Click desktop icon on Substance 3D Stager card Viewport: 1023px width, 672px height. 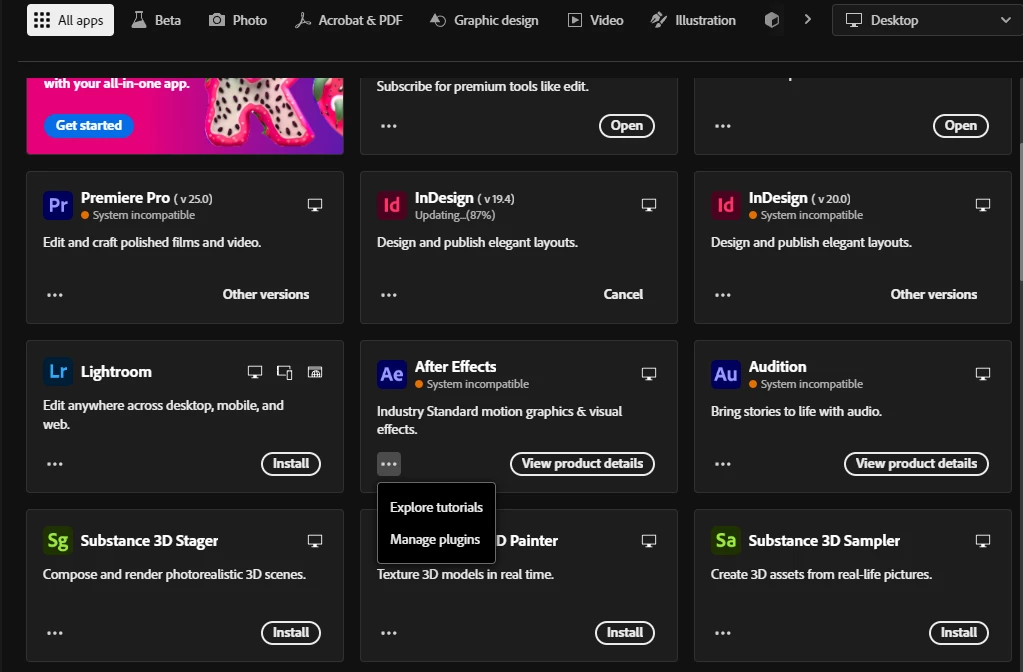[314, 541]
